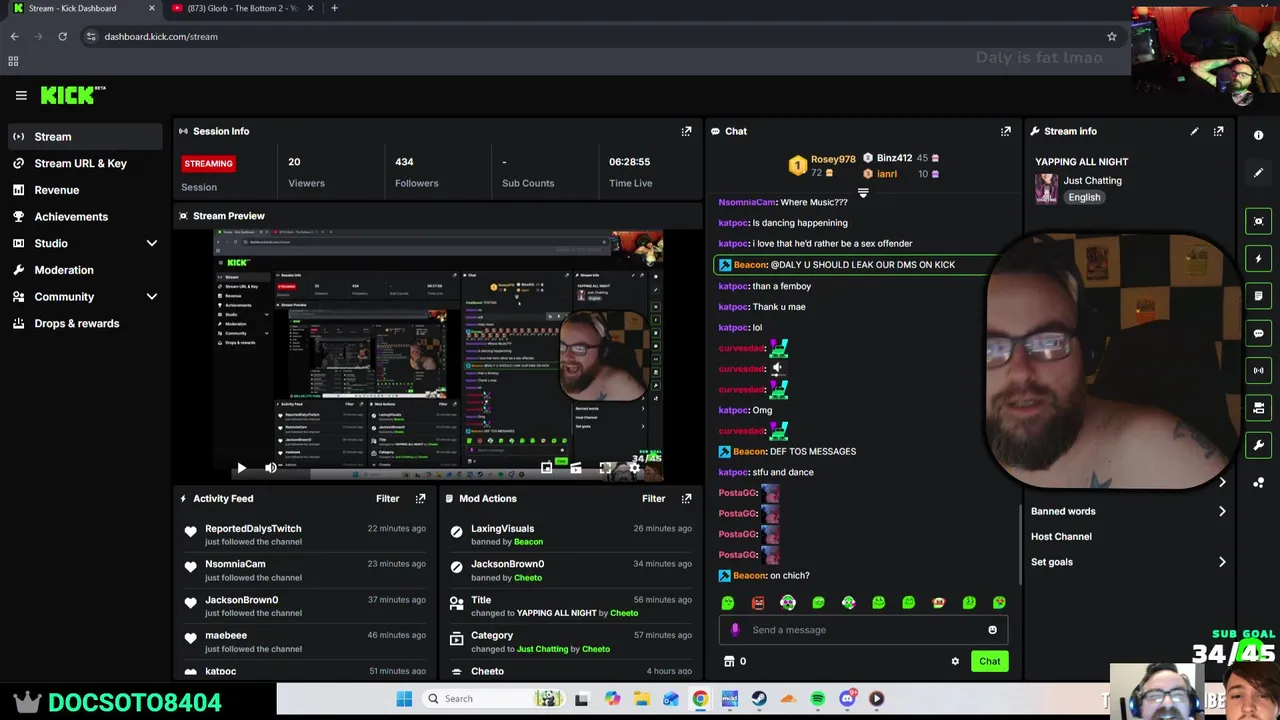Image resolution: width=1280 pixels, height=720 pixels.
Task: Expand the Community sidebar section
Action: pyautogui.click(x=152, y=296)
